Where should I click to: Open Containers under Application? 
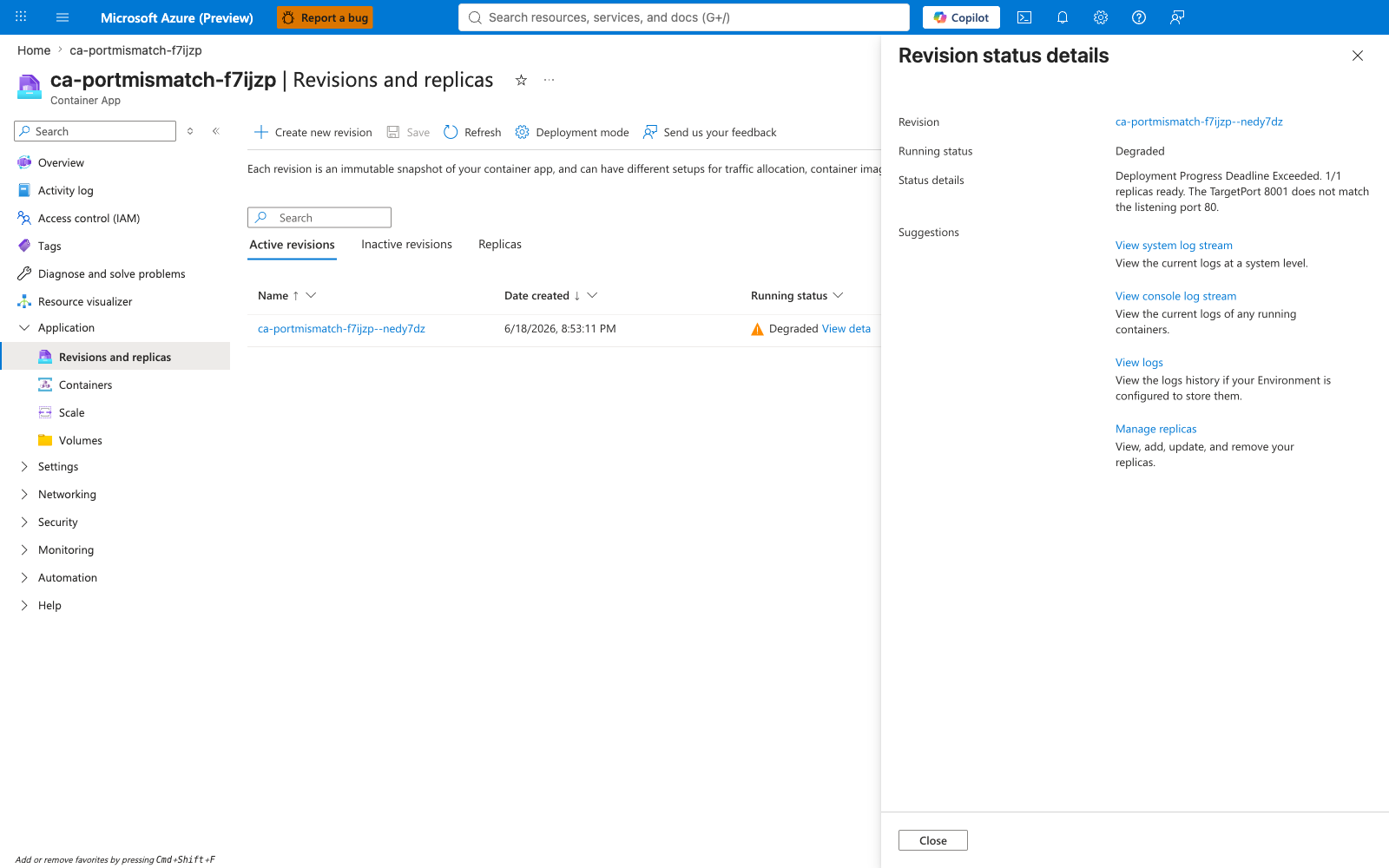85,385
